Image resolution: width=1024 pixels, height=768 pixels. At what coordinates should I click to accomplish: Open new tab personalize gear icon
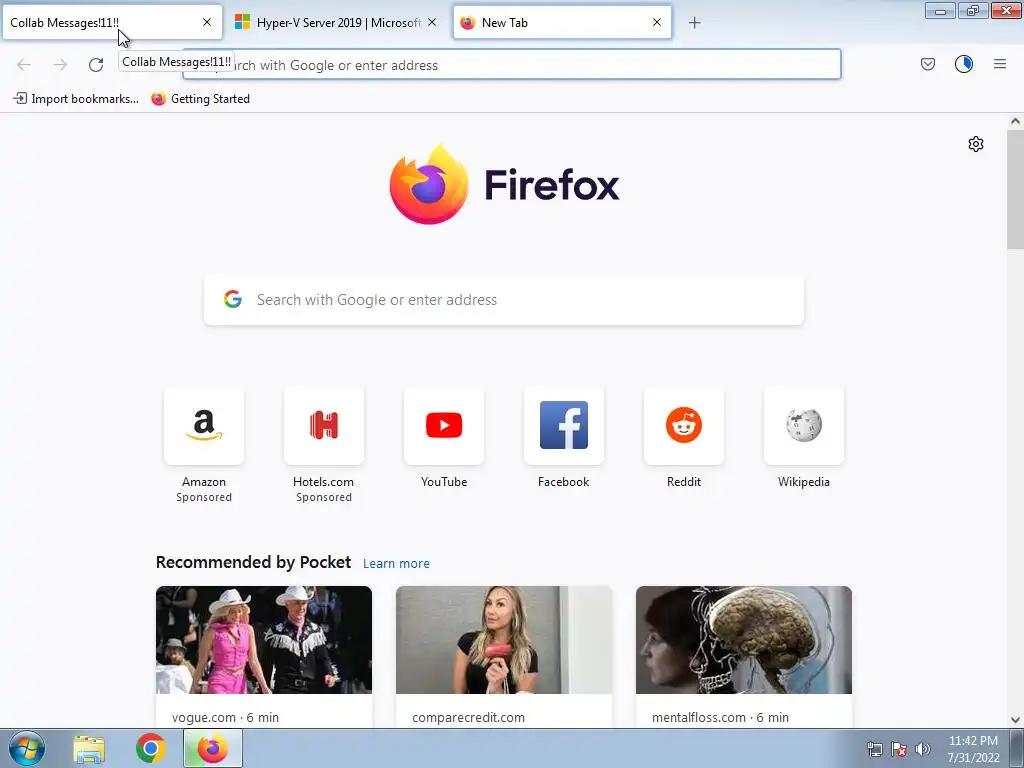point(976,144)
